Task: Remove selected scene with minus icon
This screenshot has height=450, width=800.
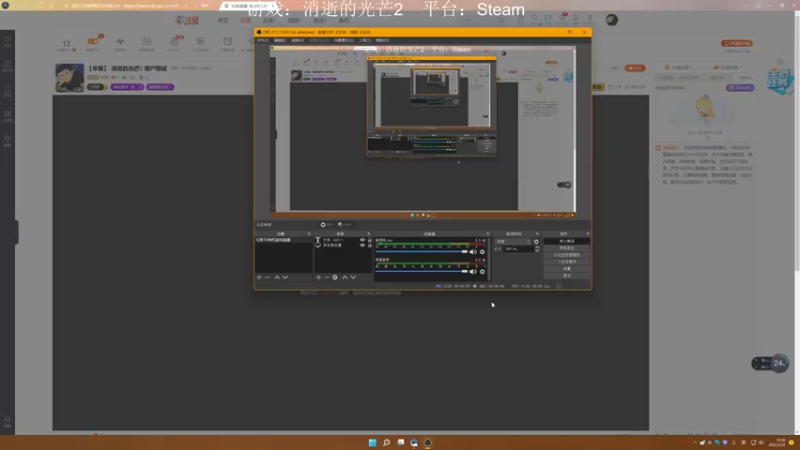Action: (267, 277)
